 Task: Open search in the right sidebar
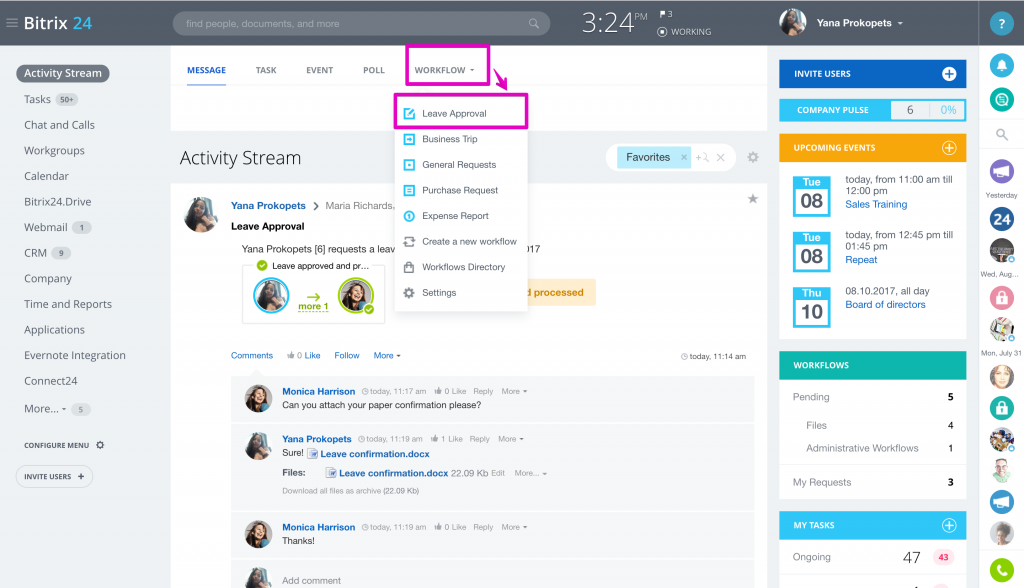click(1001, 135)
